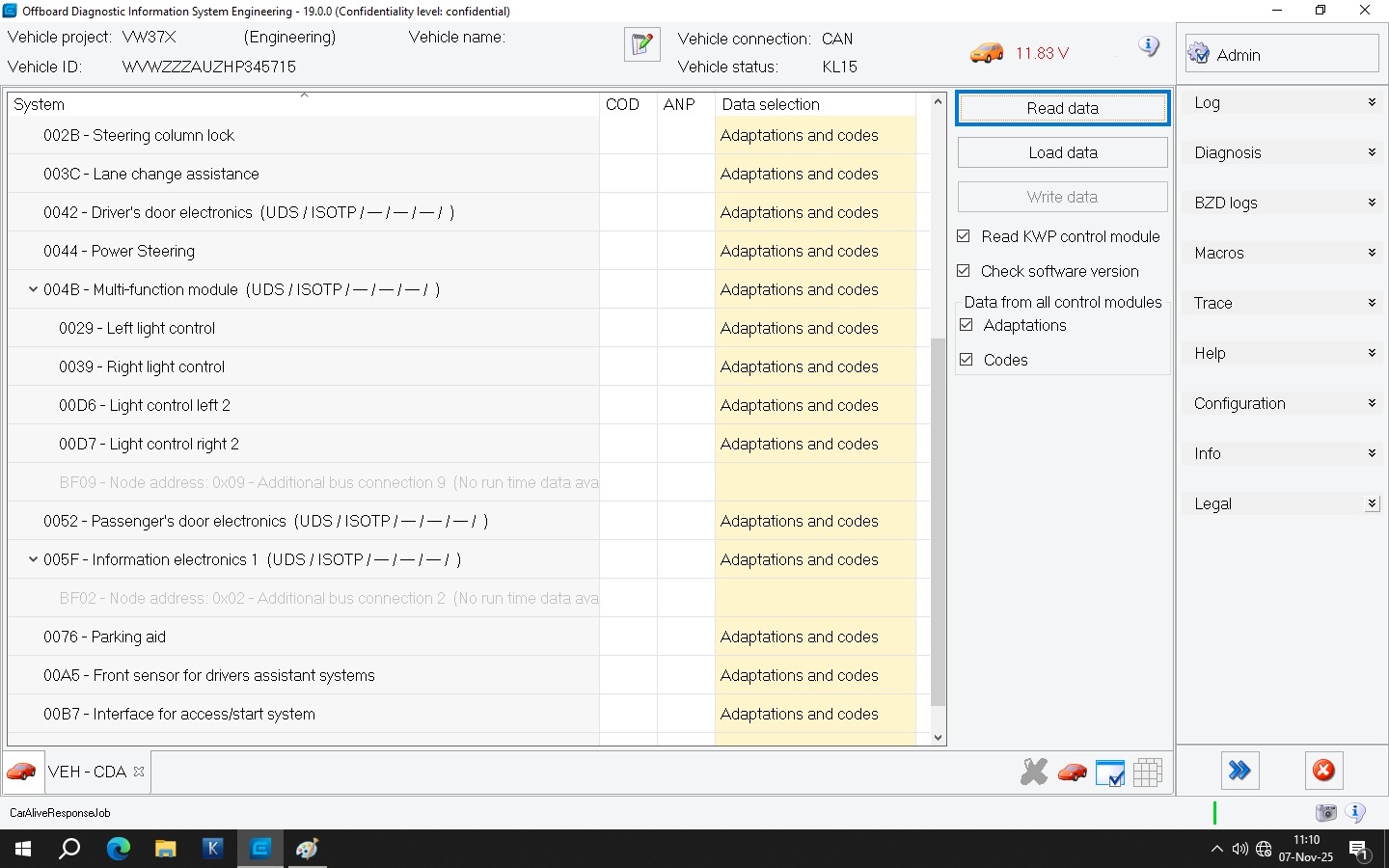The height and width of the screenshot is (868, 1389).
Task: Click the Load data button
Action: coord(1062,152)
